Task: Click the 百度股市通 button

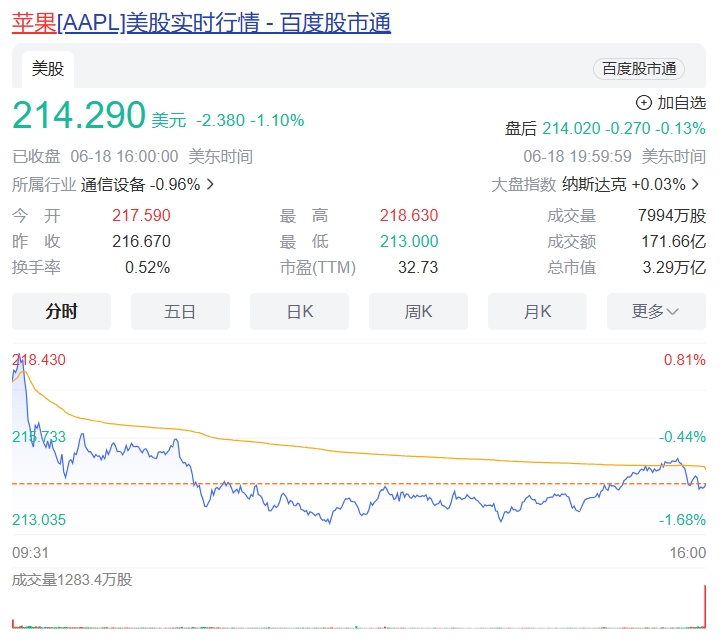Action: pos(639,69)
